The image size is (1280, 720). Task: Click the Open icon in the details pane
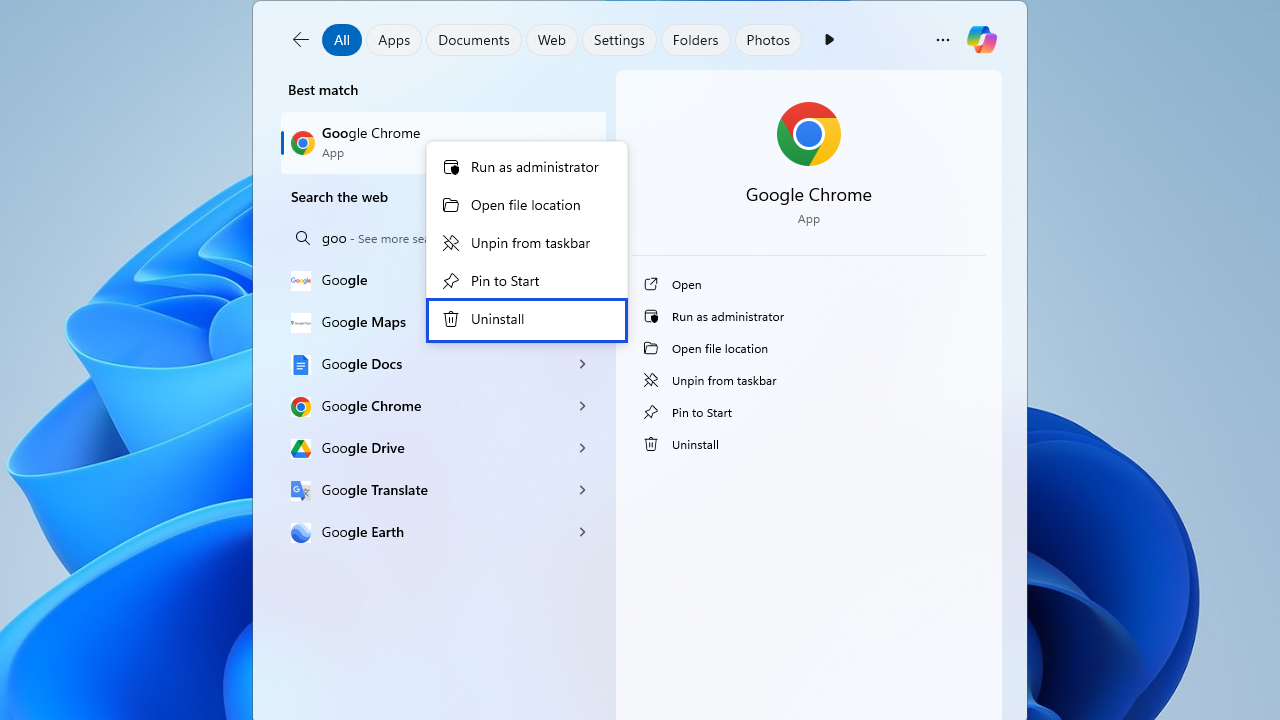[x=651, y=285]
